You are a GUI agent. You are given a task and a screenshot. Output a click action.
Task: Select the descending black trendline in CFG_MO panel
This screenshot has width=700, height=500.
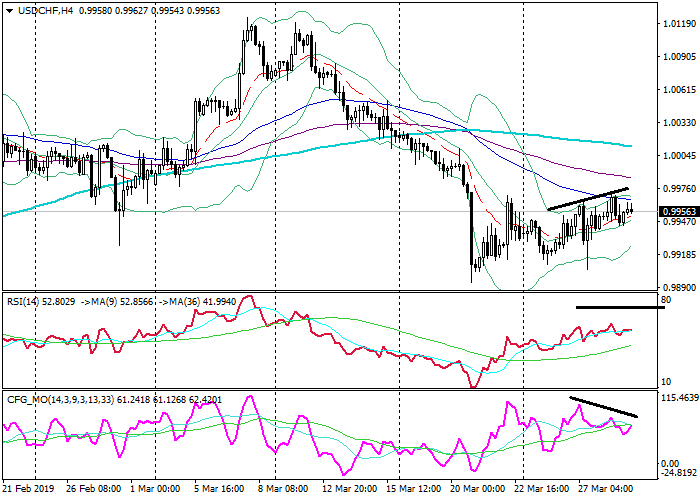603,407
